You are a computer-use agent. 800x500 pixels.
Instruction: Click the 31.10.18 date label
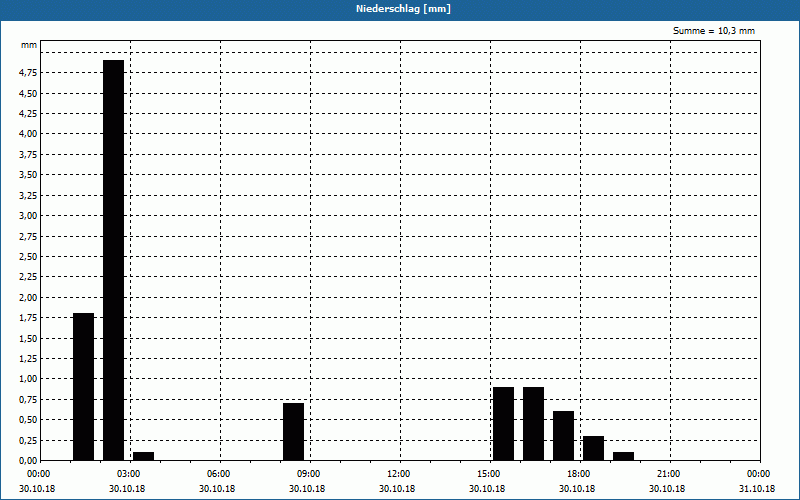coord(757,489)
